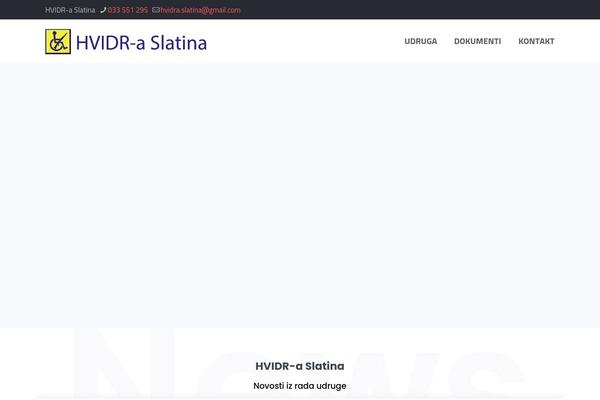Click the Novosti iz rada udruge subtitle
This screenshot has width=600, height=400.
(300, 386)
